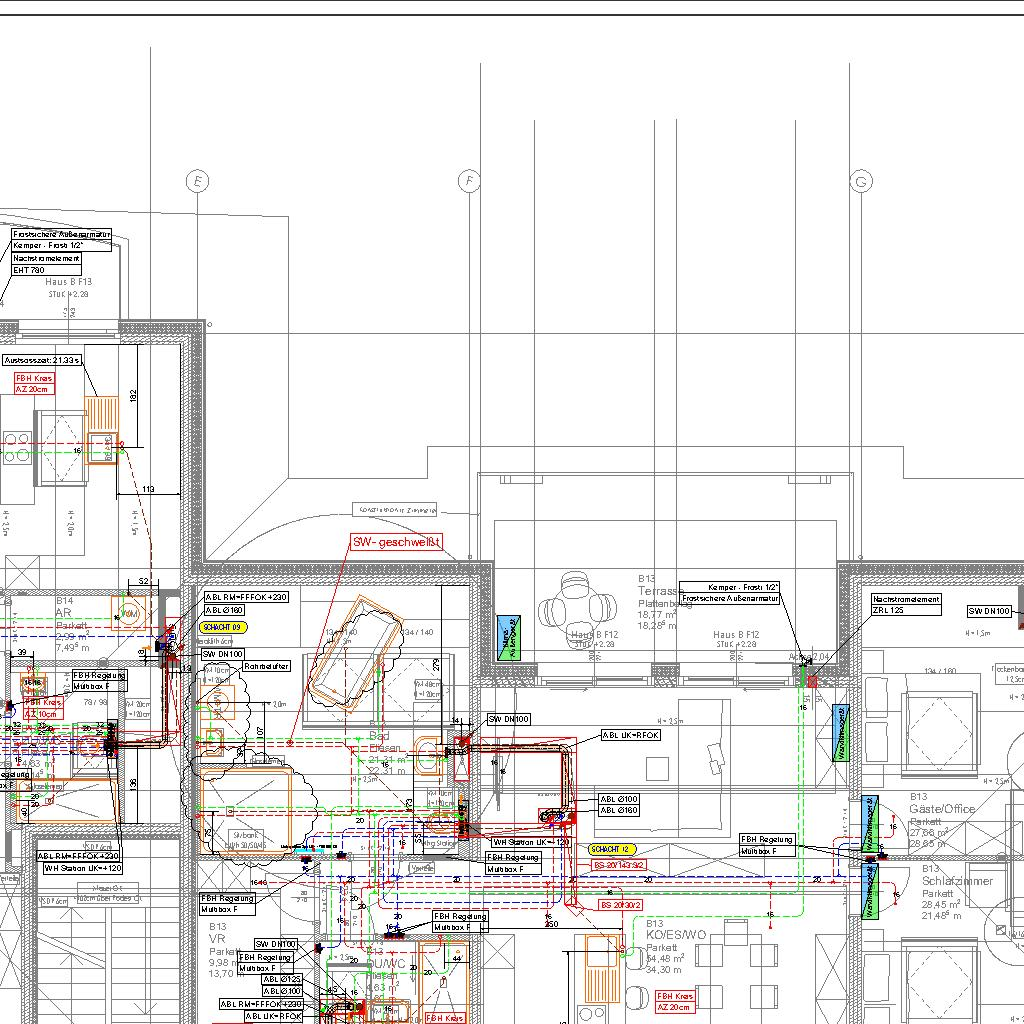Viewport: 1024px width, 1024px height.
Task: Select the red SW-geschweißt annotation
Action: click(395, 543)
